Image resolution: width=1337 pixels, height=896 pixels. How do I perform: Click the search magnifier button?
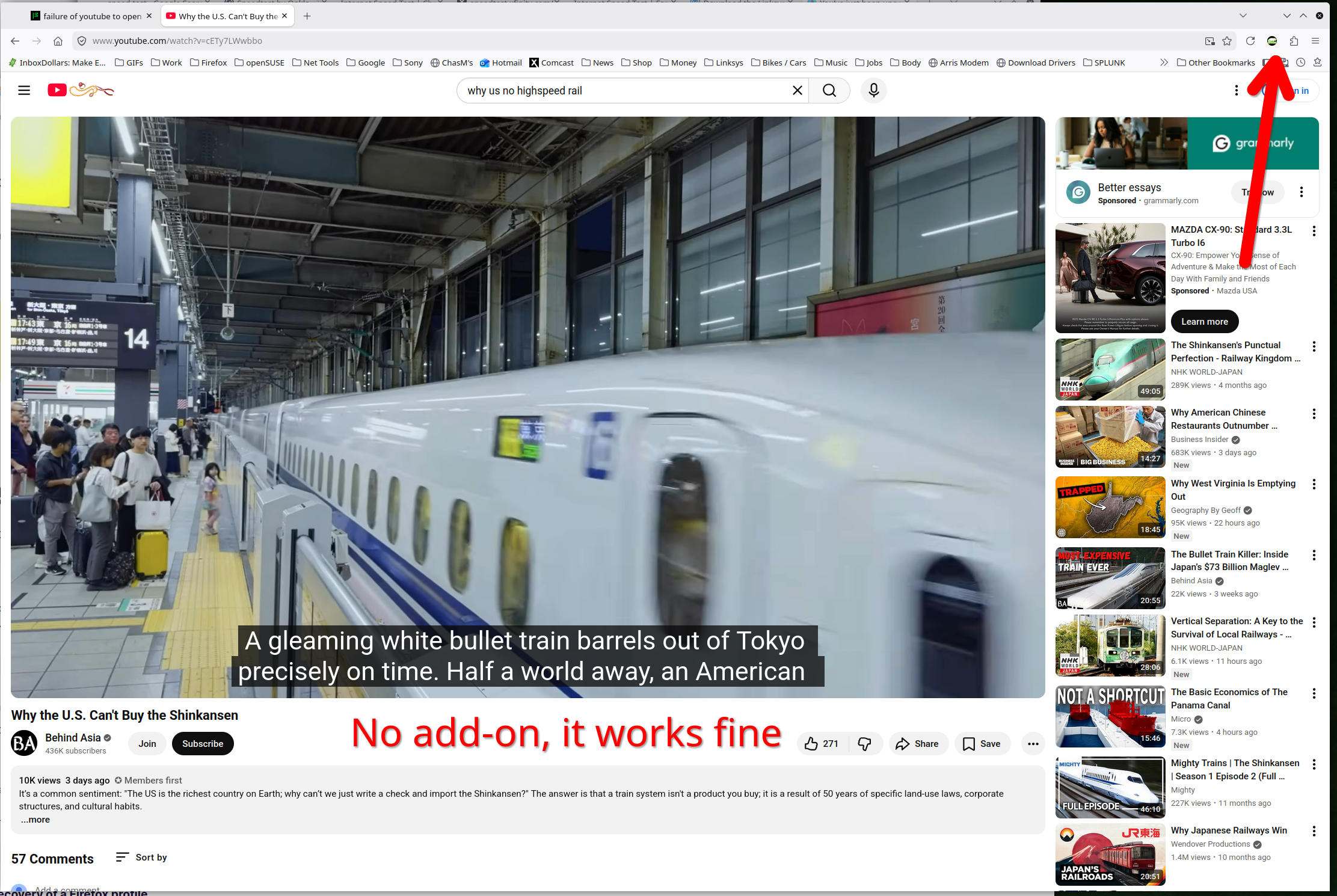click(x=829, y=90)
